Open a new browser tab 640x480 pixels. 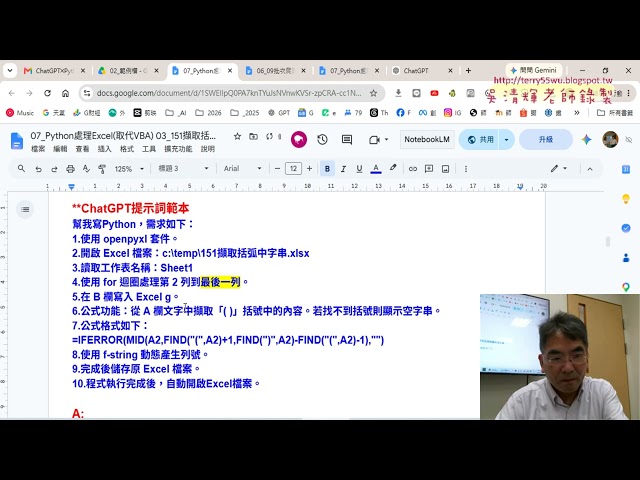[x=468, y=71]
